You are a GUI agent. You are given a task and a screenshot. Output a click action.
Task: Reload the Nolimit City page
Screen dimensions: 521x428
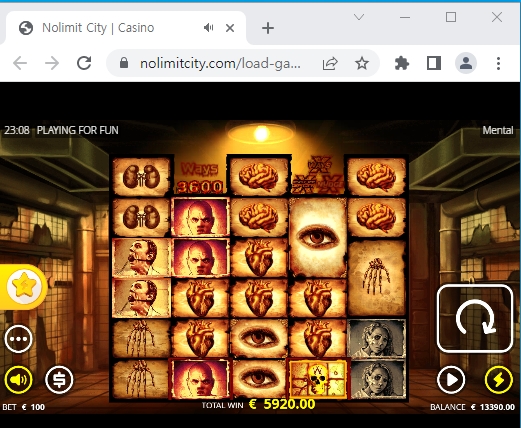[x=84, y=63]
